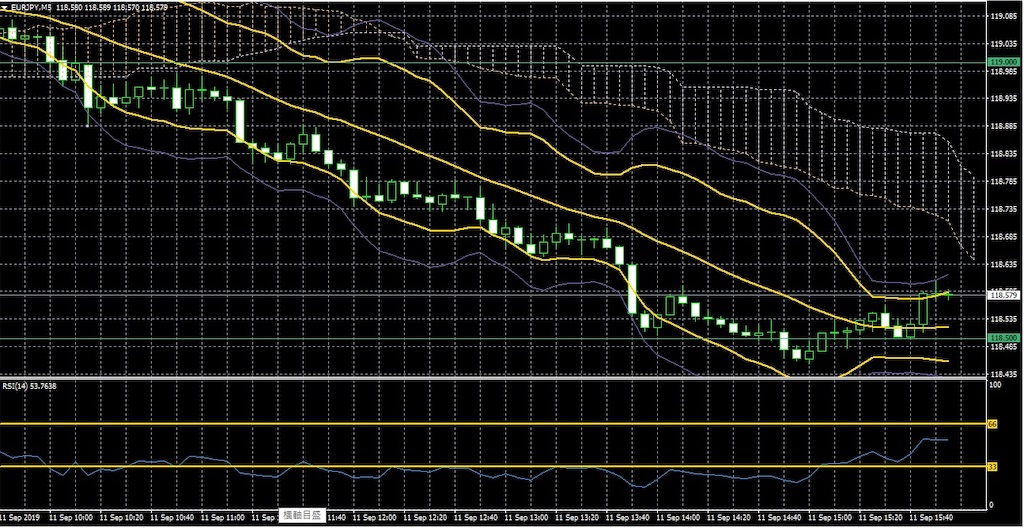The width and height of the screenshot is (1024, 528).
Task: Click the 118.835 price scale value
Action: [x=1004, y=154]
